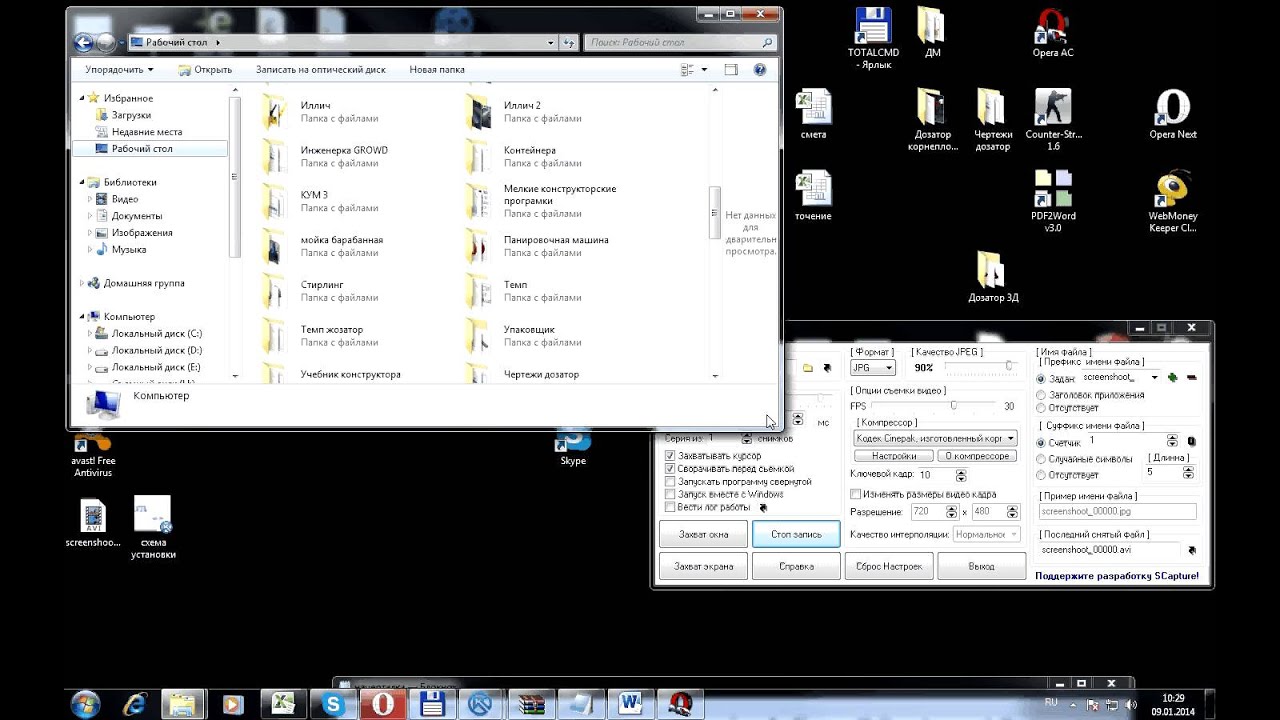
Task: Select the ДМ folder on desktop
Action: (932, 32)
